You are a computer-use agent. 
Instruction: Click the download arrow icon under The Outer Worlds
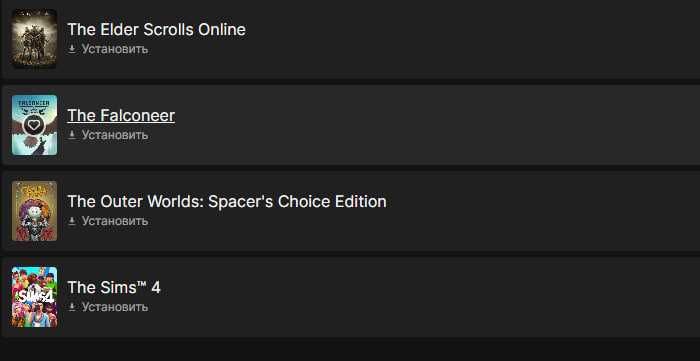[x=72, y=221]
